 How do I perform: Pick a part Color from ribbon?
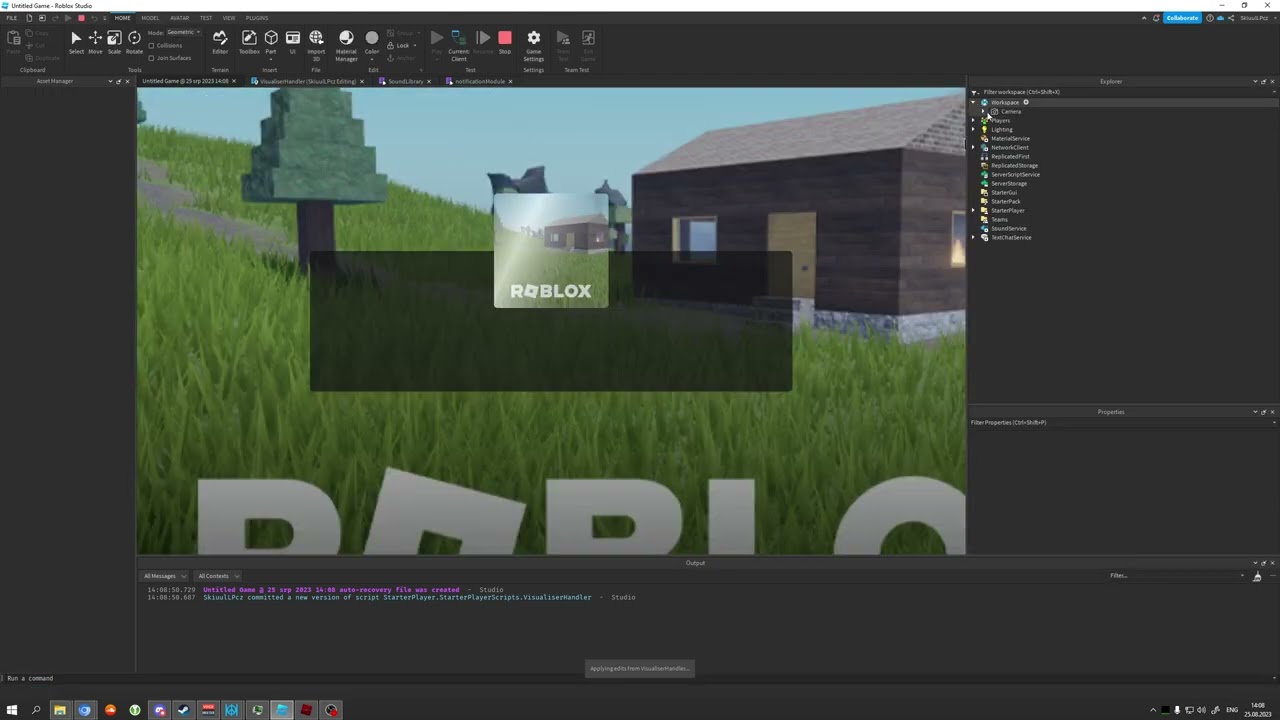click(x=372, y=40)
